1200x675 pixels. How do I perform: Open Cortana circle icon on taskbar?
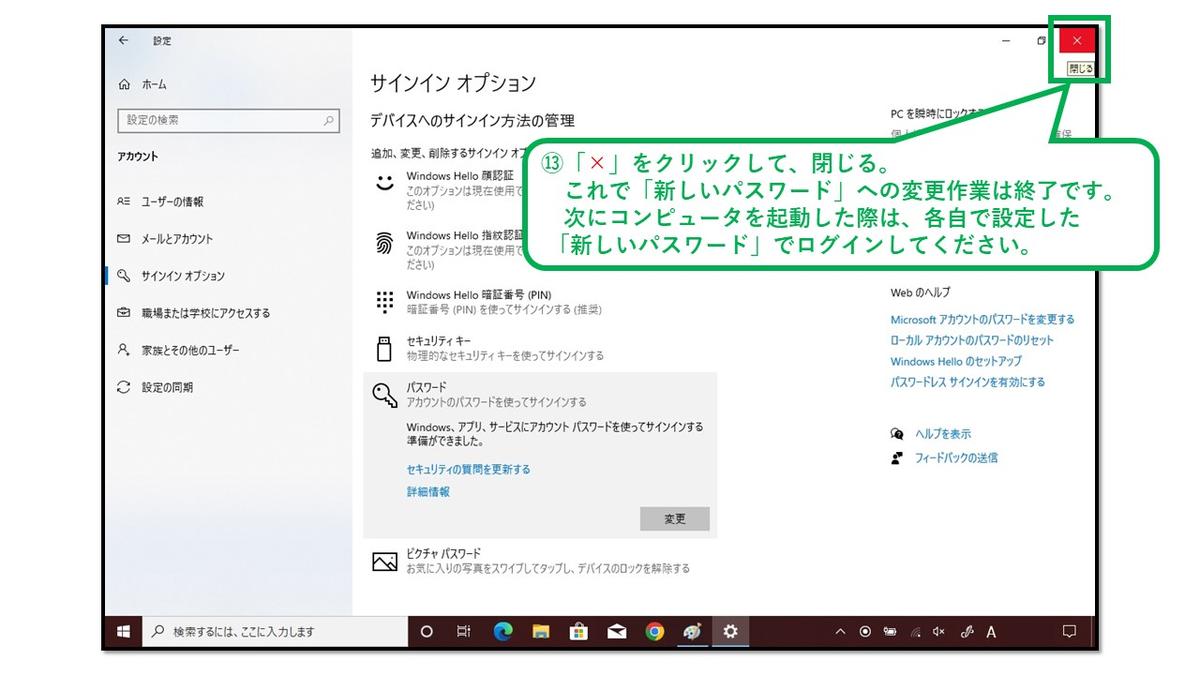[x=426, y=631]
